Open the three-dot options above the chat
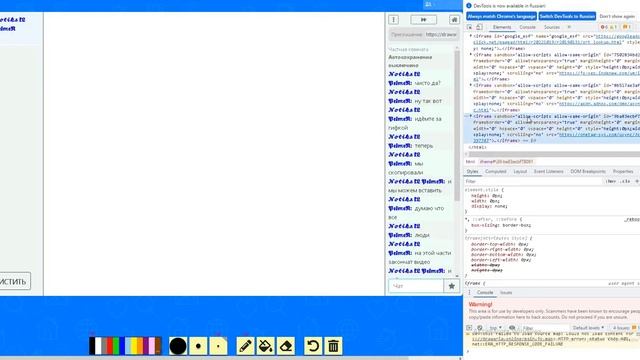This screenshot has width=640, height=360. click(x=393, y=20)
